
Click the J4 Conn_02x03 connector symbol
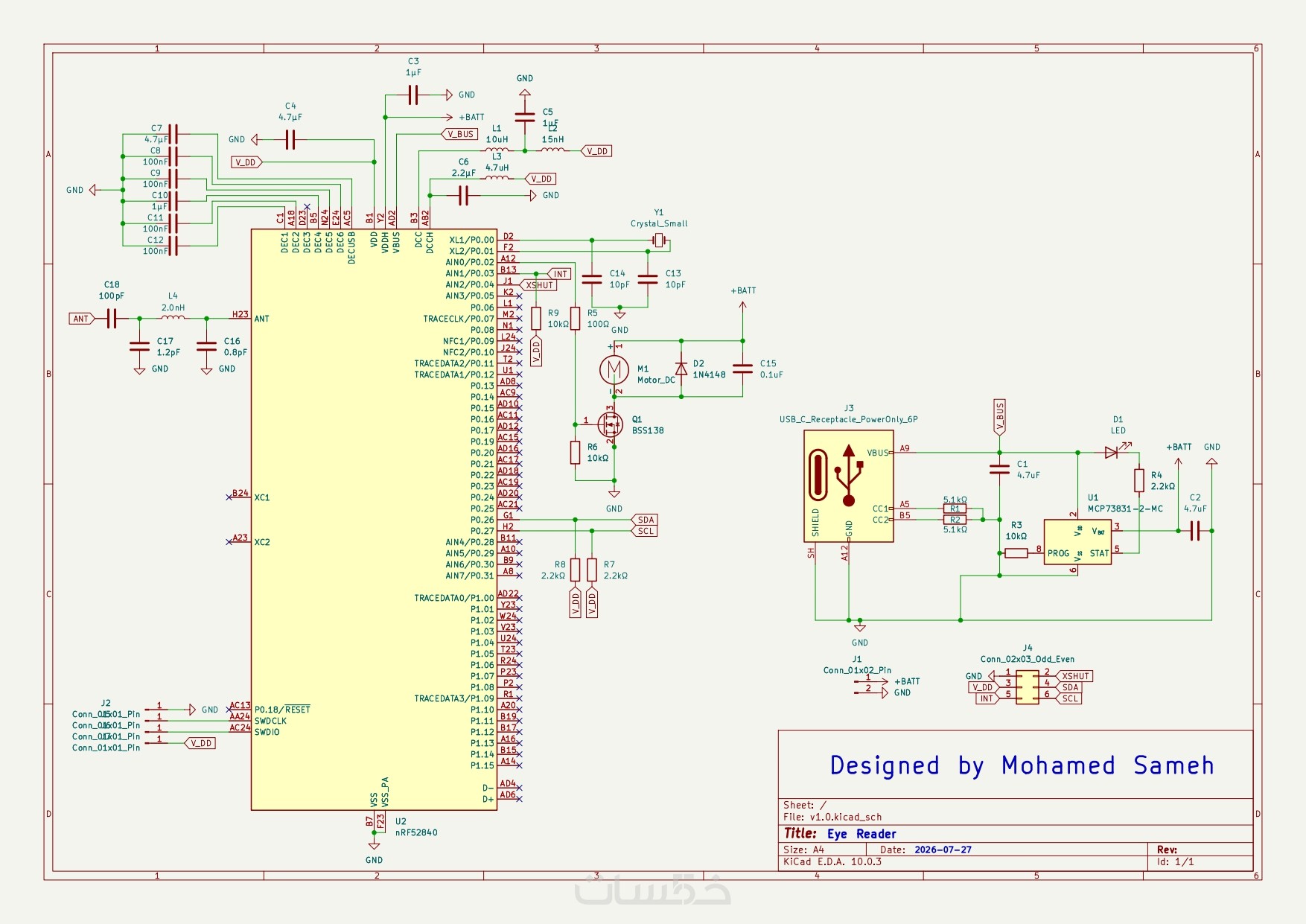pos(1028,687)
